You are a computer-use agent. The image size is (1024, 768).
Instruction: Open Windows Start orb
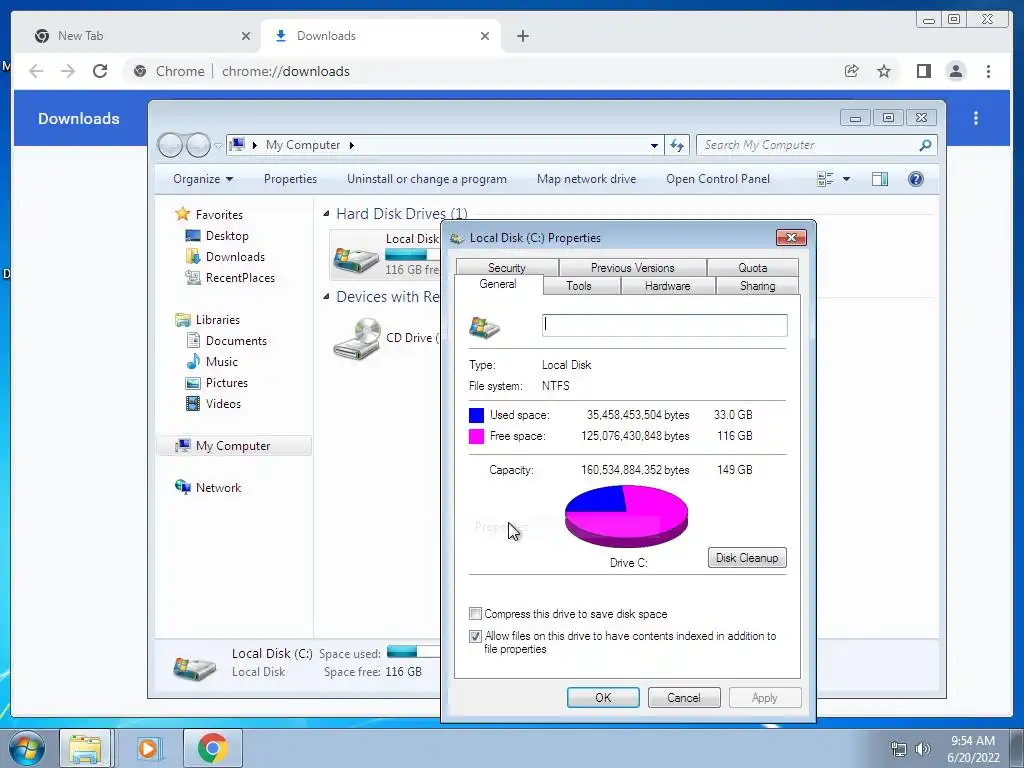26,748
